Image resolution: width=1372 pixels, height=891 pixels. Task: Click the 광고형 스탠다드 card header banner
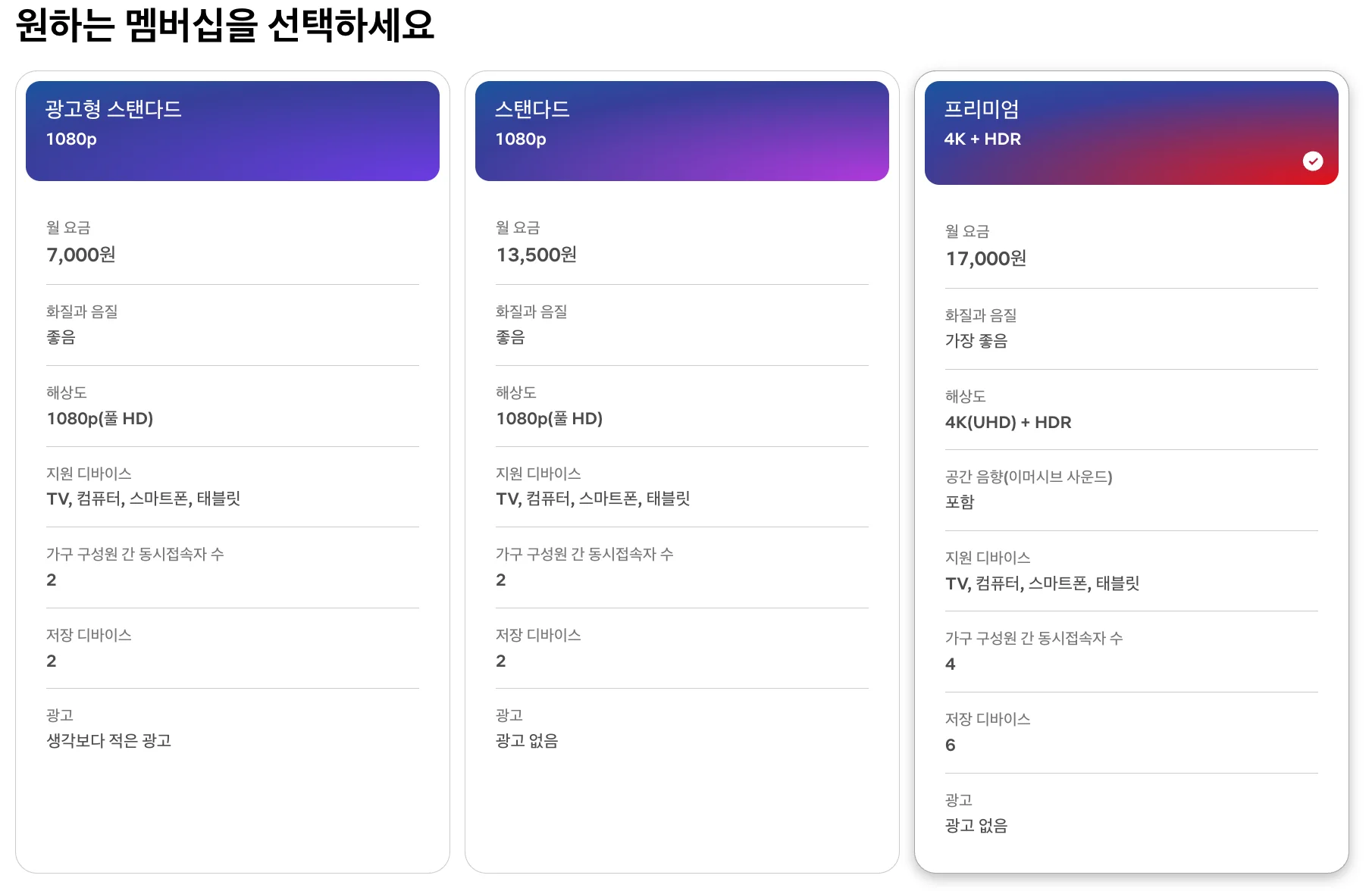[232, 130]
